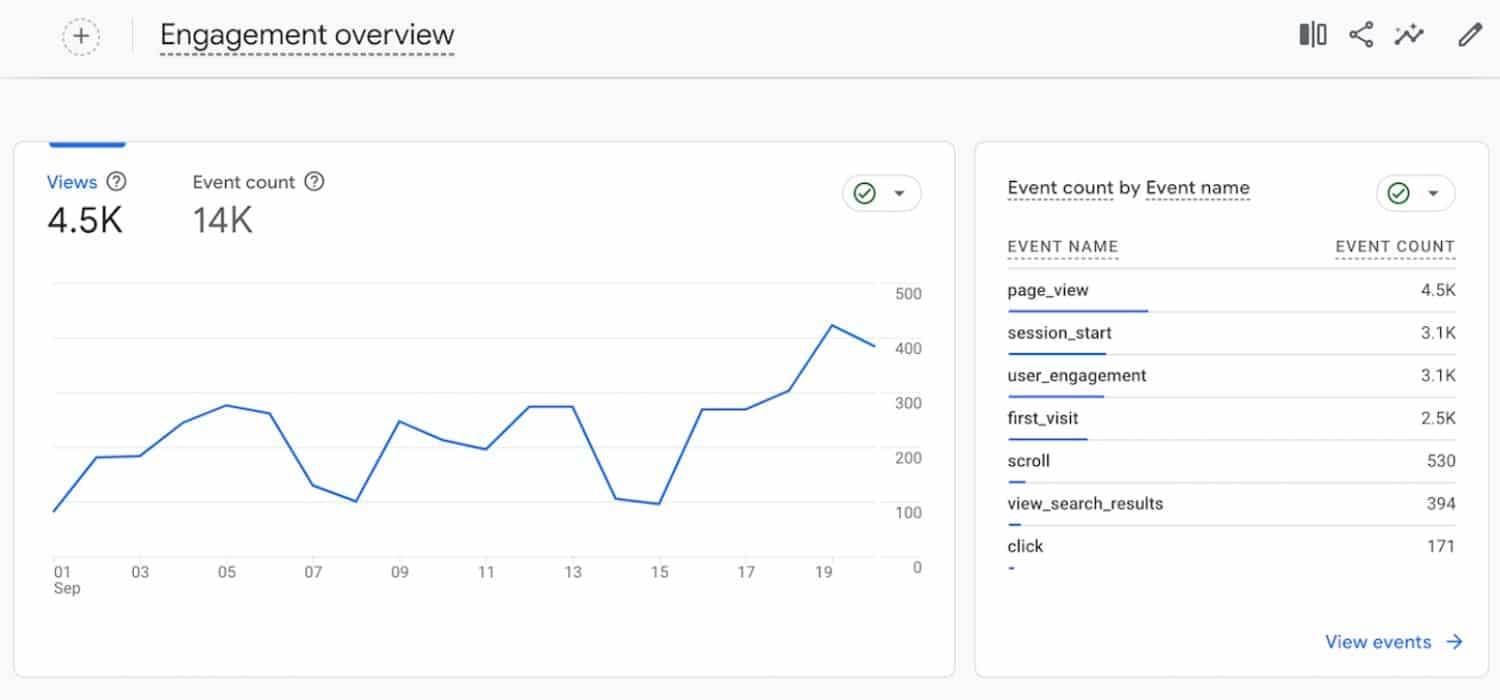Click the 394 event count value

pyautogui.click(x=1441, y=504)
